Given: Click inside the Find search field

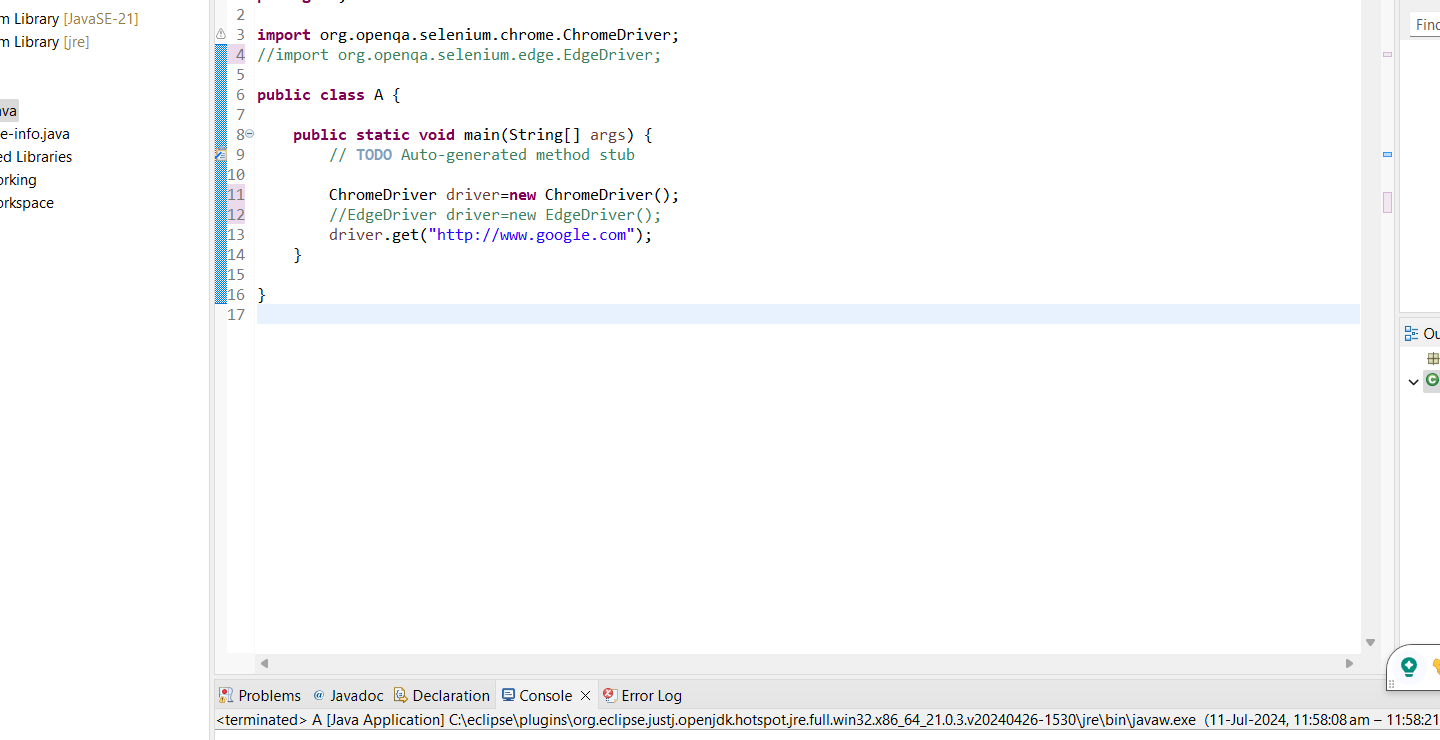Looking at the screenshot, I should (1427, 24).
